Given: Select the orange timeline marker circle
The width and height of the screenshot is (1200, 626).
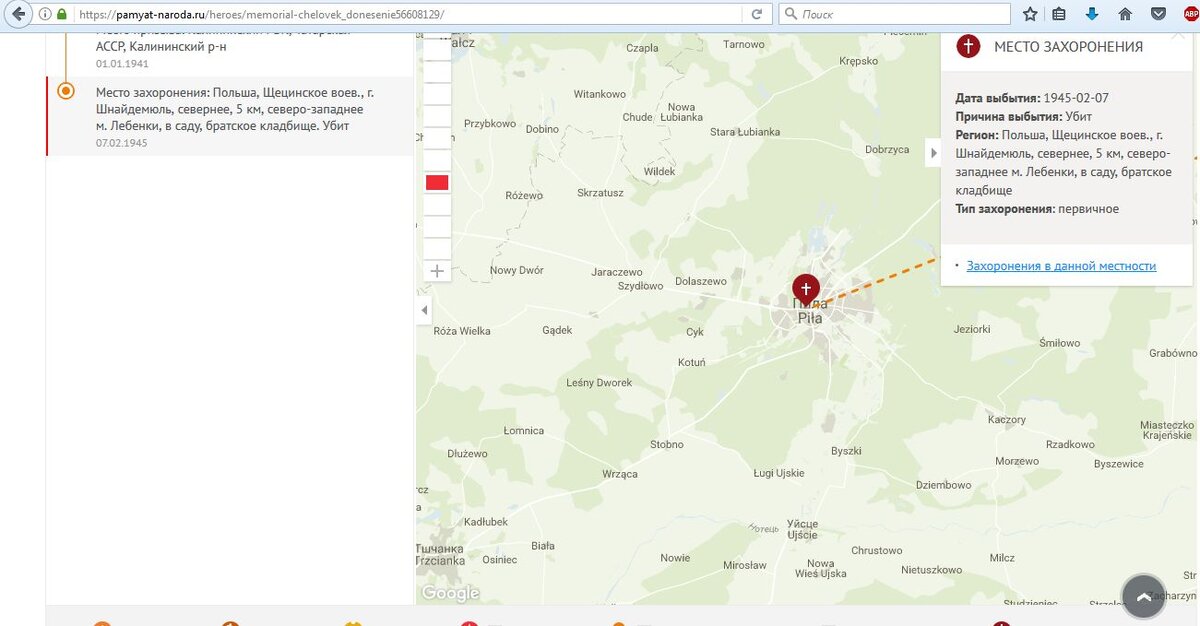Looking at the screenshot, I should click(66, 91).
